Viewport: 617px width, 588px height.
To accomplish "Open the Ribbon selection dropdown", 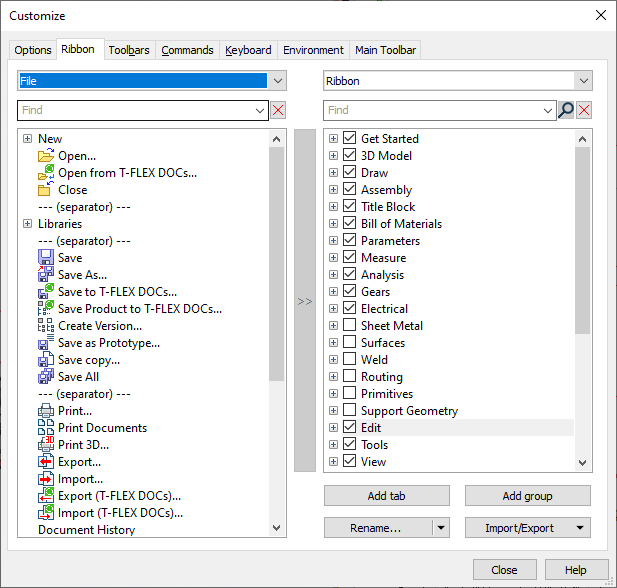I will [584, 81].
